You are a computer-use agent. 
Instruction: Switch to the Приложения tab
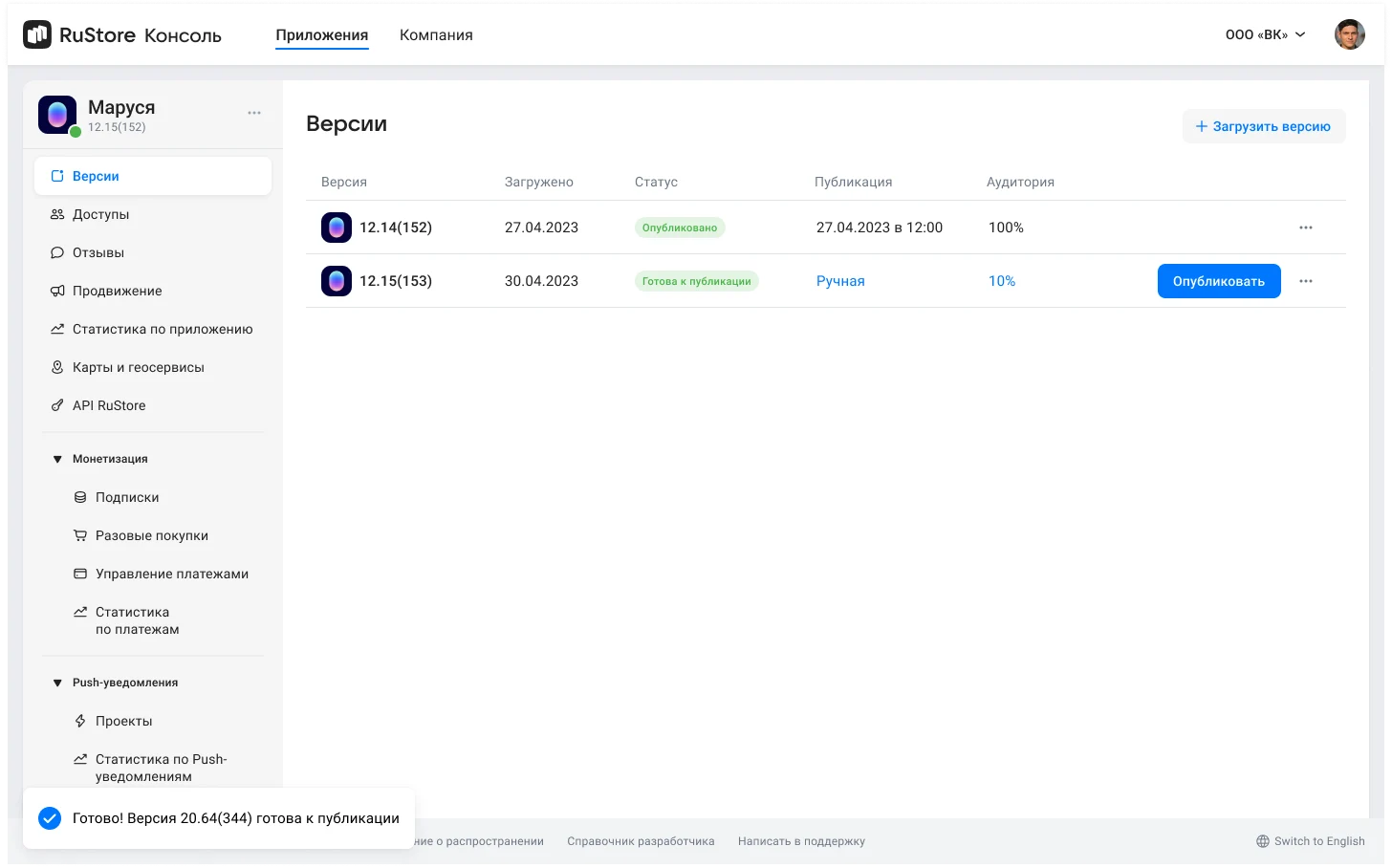(x=322, y=35)
